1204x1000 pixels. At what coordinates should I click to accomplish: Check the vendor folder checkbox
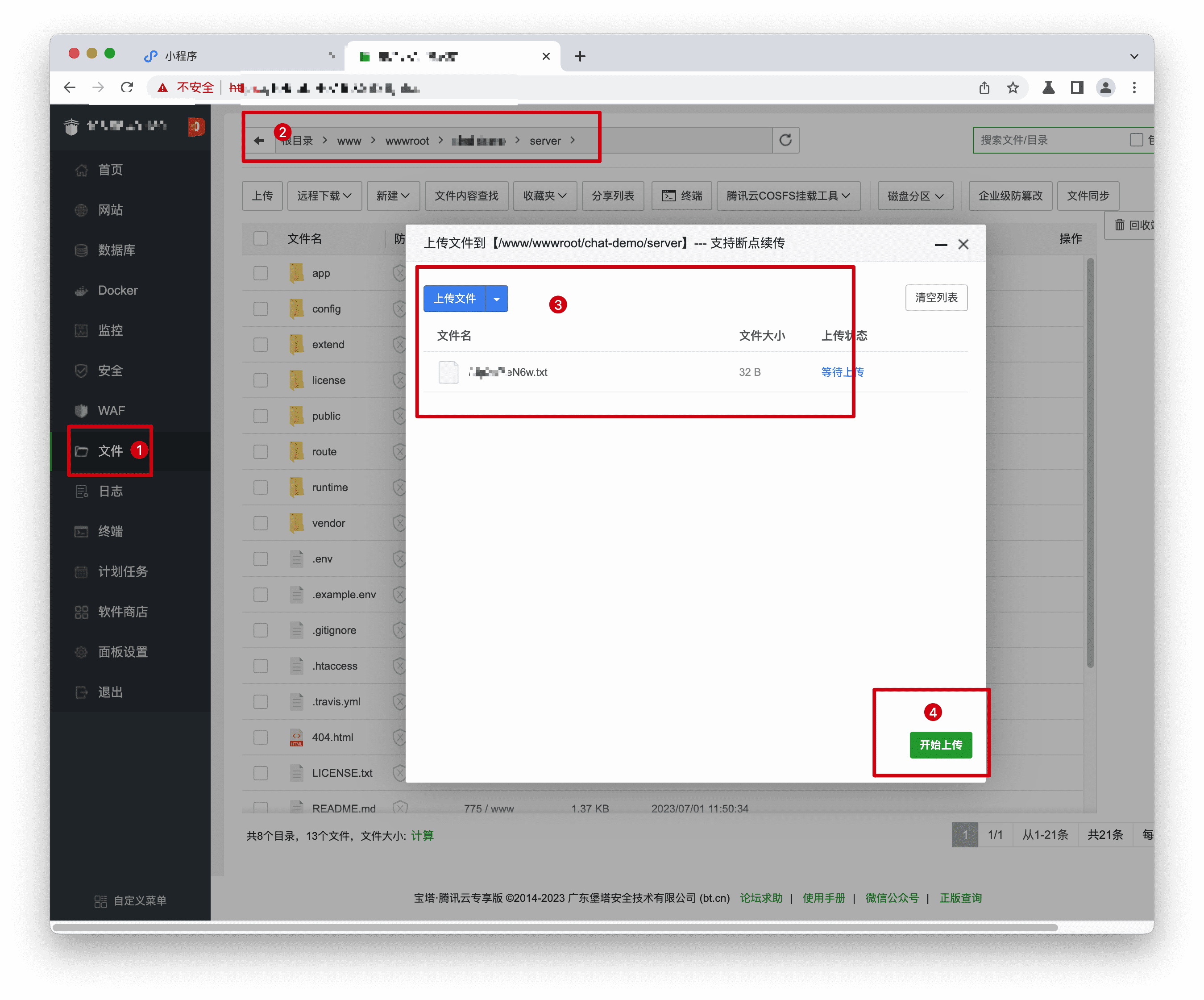[x=261, y=523]
